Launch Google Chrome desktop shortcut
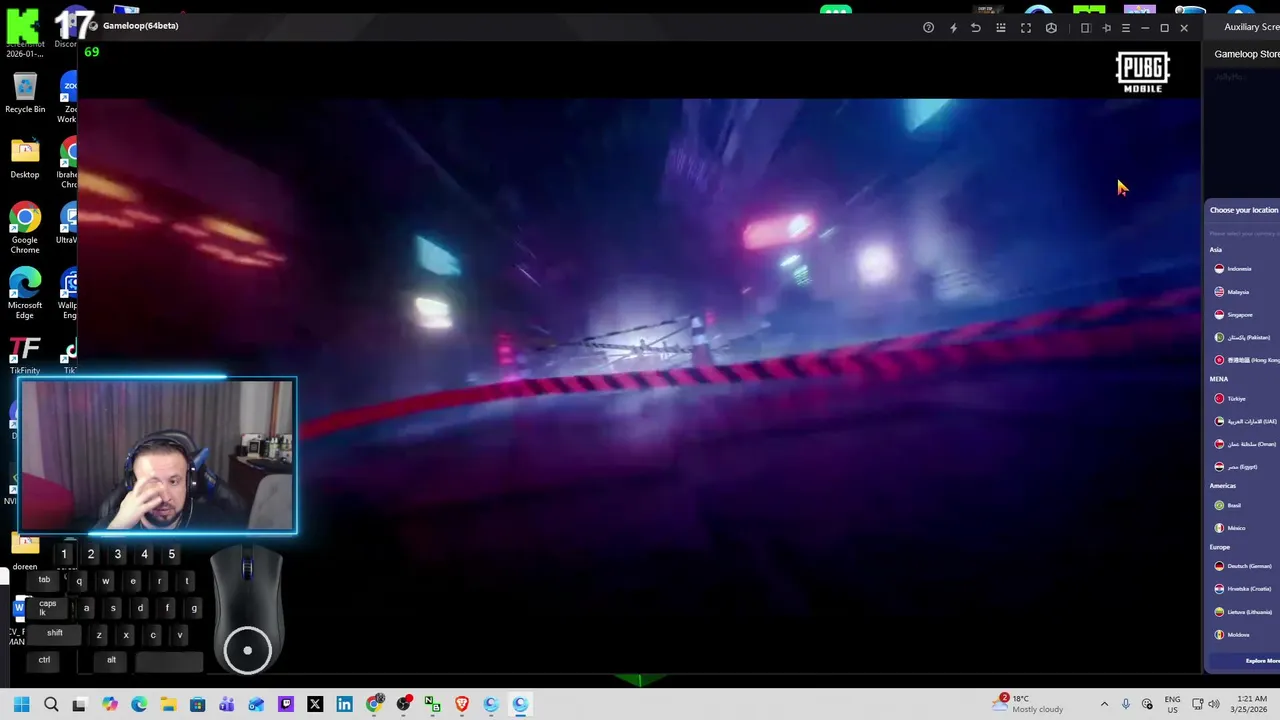This screenshot has width=1280, height=720. pyautogui.click(x=25, y=229)
